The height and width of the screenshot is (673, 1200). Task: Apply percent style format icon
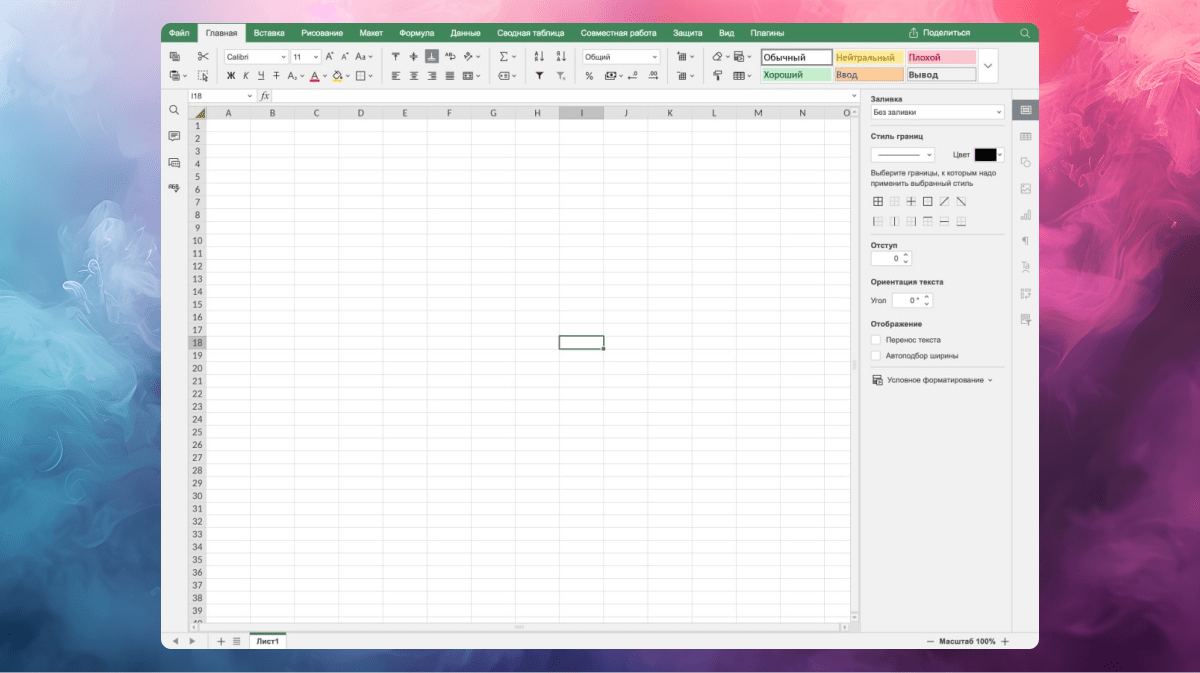pos(589,75)
